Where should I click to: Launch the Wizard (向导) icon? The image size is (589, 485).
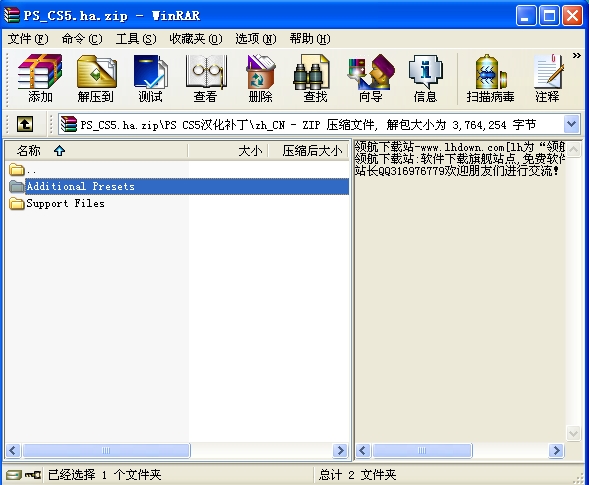click(x=370, y=79)
